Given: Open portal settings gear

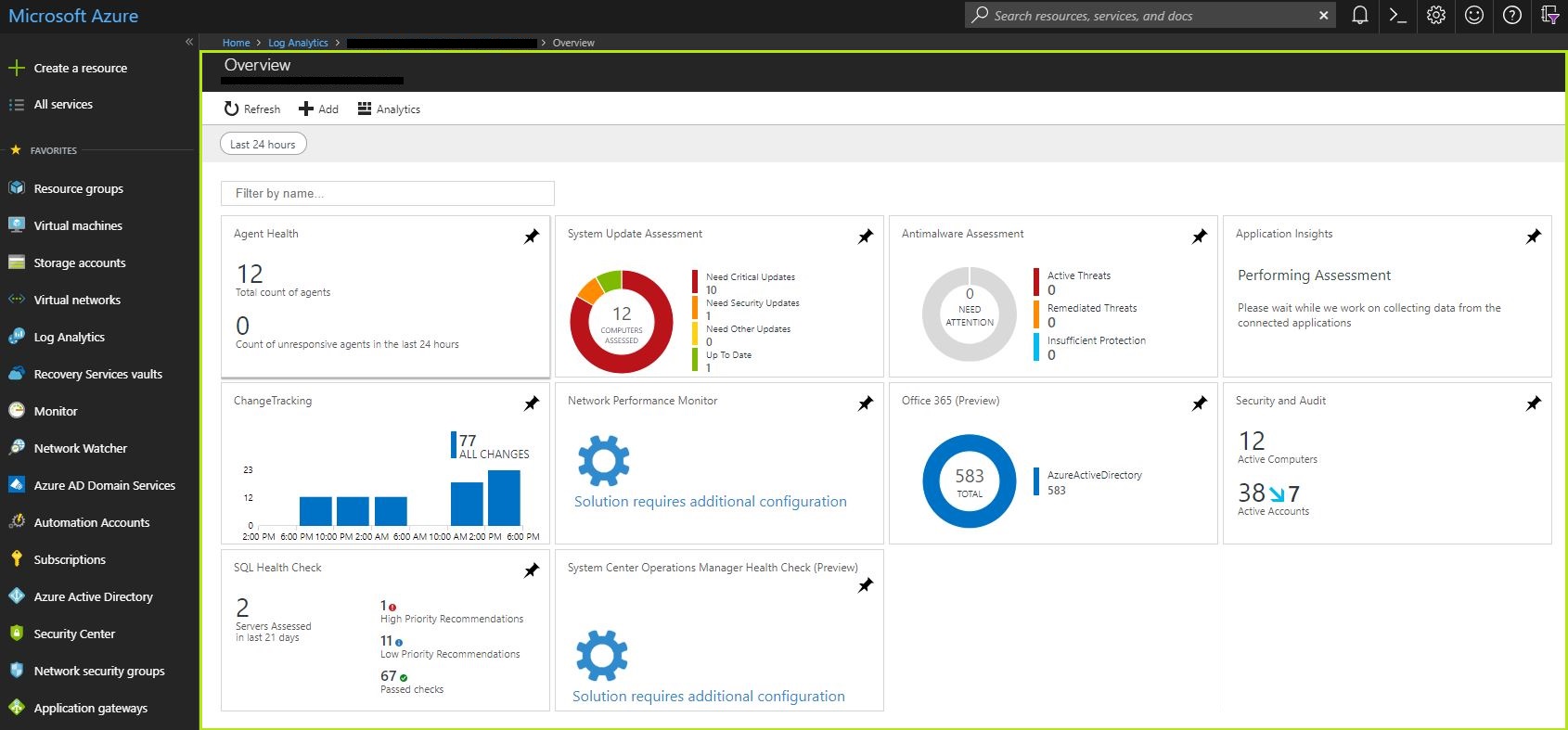Looking at the screenshot, I should click(1436, 15).
